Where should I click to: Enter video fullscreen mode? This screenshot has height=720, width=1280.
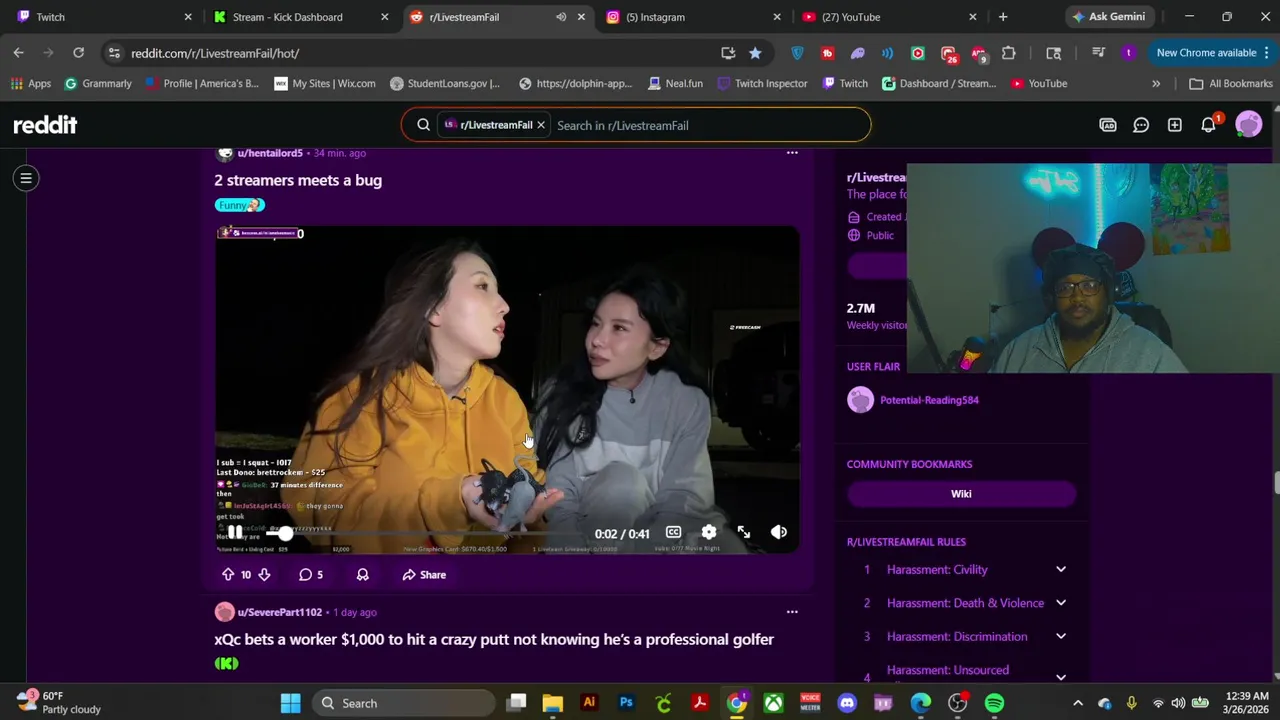[x=744, y=533]
